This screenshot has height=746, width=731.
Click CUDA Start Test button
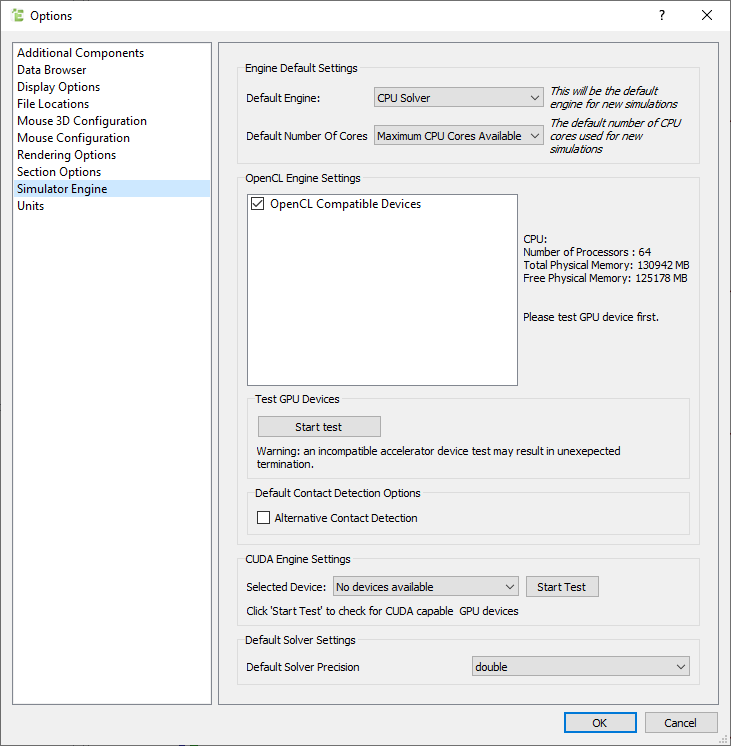tap(562, 587)
